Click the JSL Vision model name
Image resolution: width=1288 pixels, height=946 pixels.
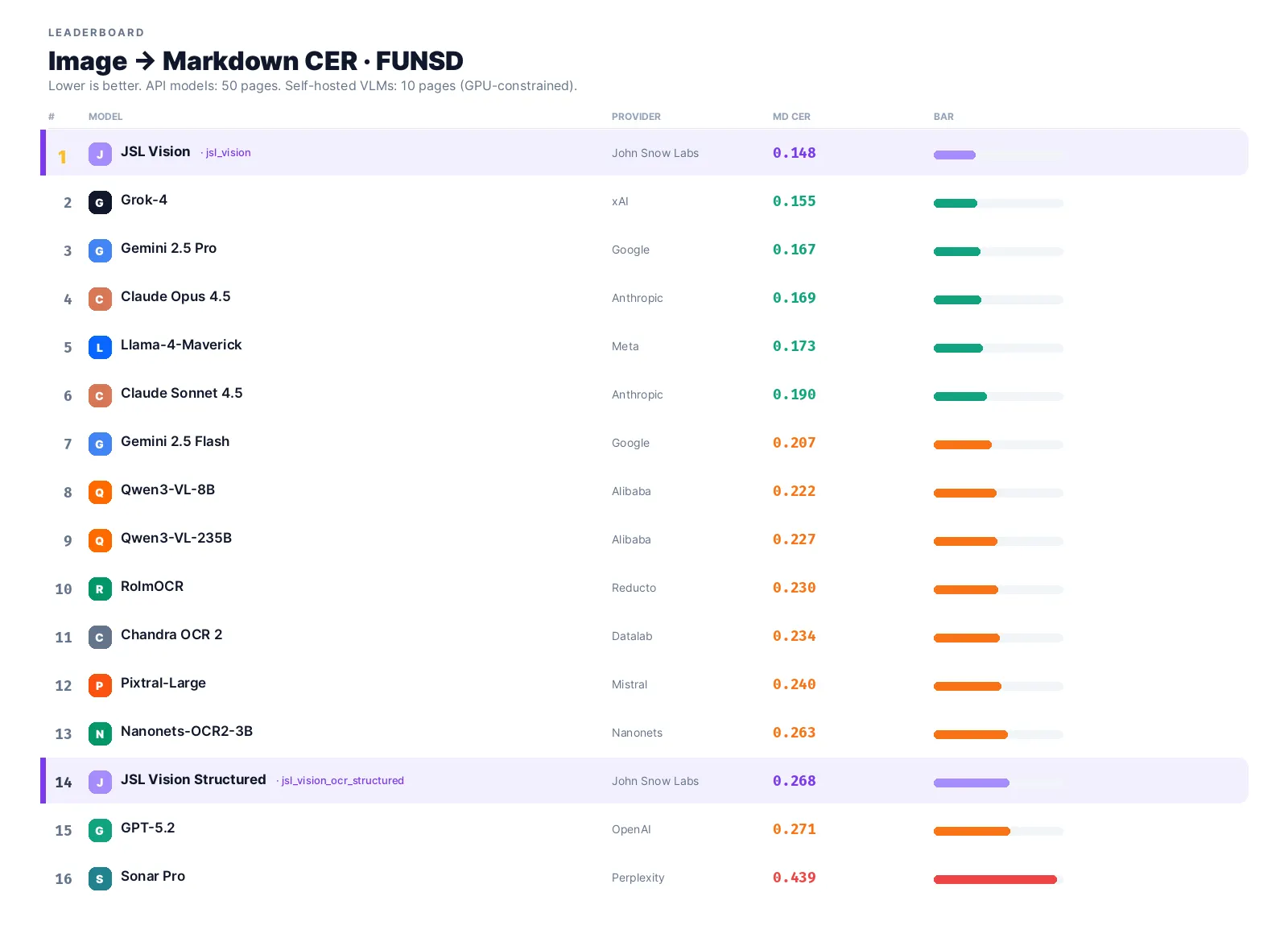click(x=155, y=151)
